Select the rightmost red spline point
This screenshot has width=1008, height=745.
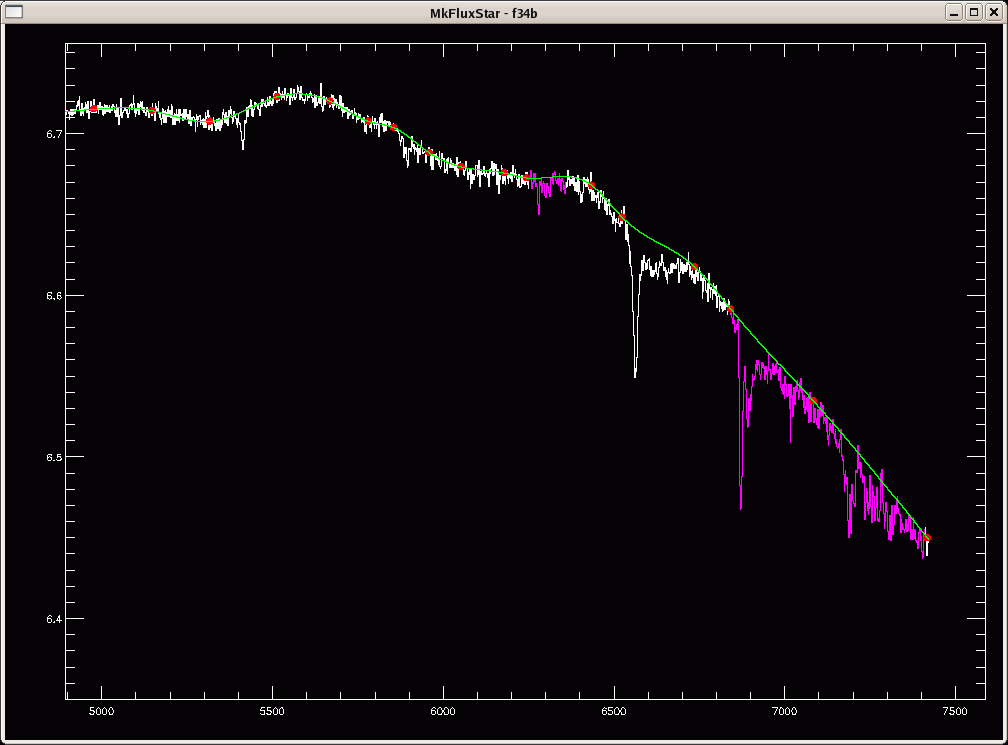[x=927, y=538]
